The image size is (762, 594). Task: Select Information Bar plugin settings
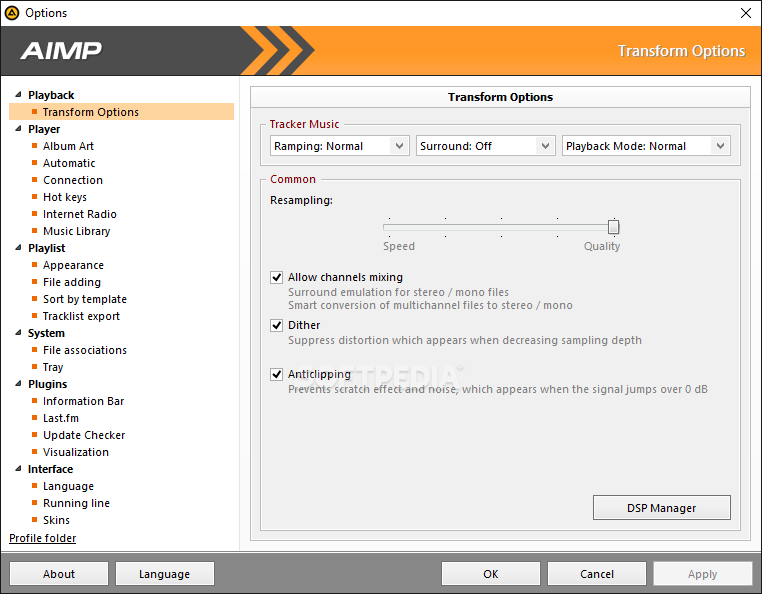[84, 401]
